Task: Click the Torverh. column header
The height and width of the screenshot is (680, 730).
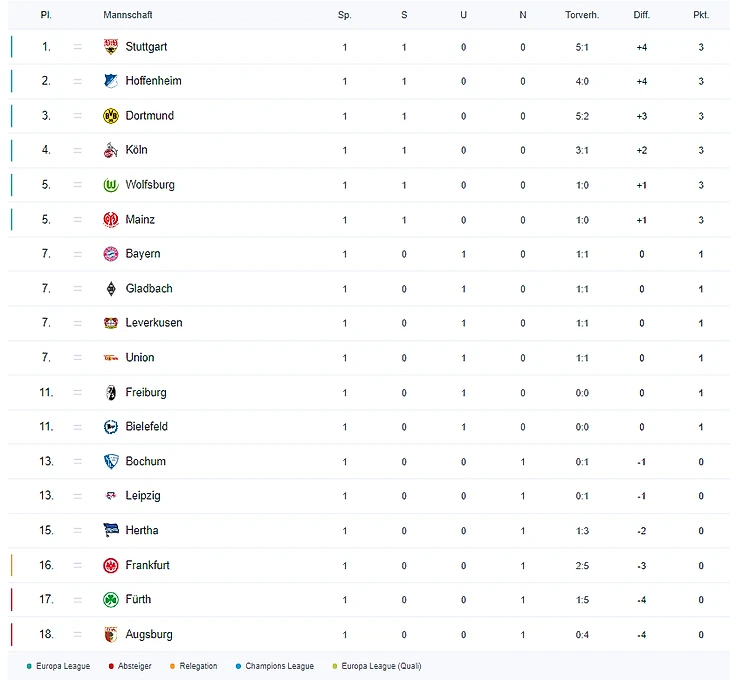Action: [x=582, y=15]
